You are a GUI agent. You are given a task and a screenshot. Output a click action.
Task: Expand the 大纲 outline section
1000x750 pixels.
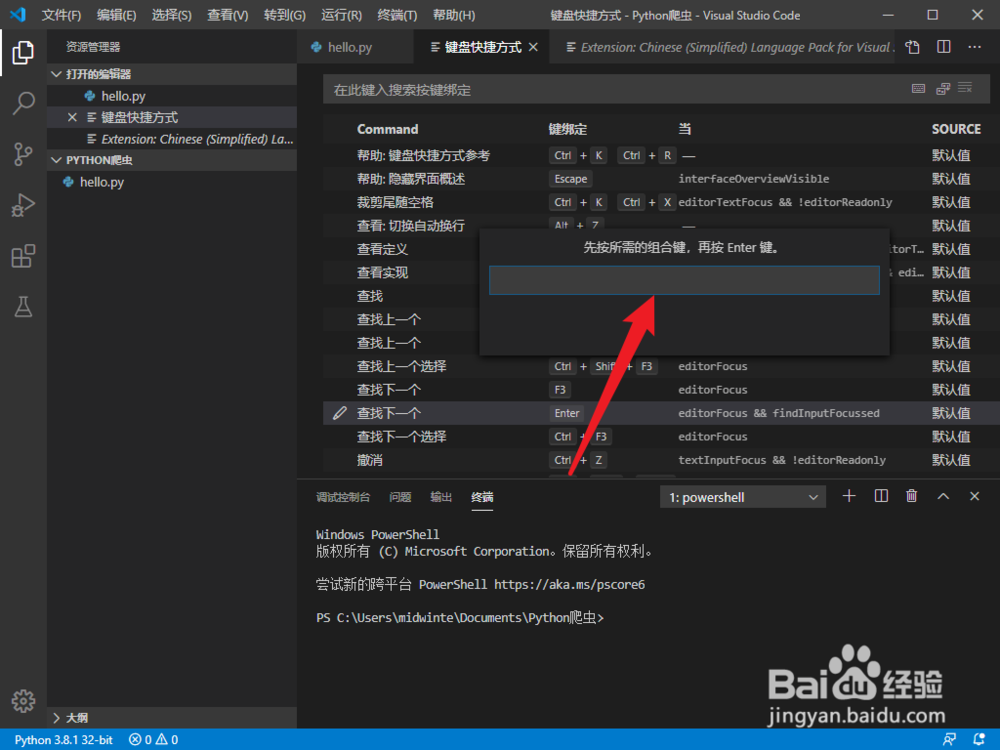pos(173,718)
